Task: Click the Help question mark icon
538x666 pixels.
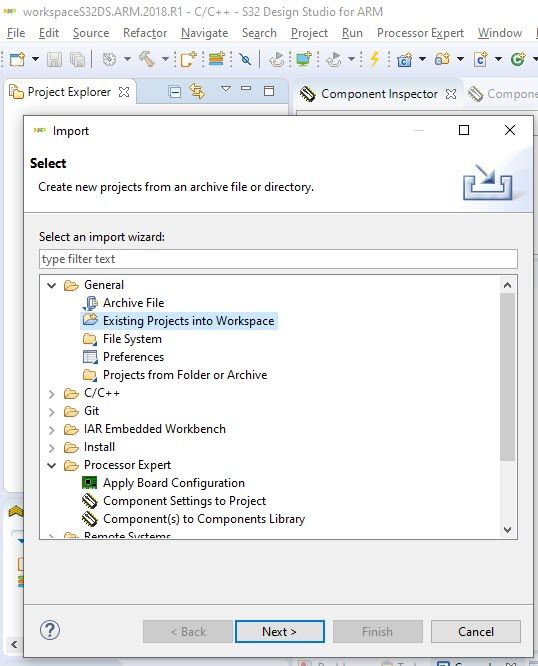Action: [x=50, y=630]
